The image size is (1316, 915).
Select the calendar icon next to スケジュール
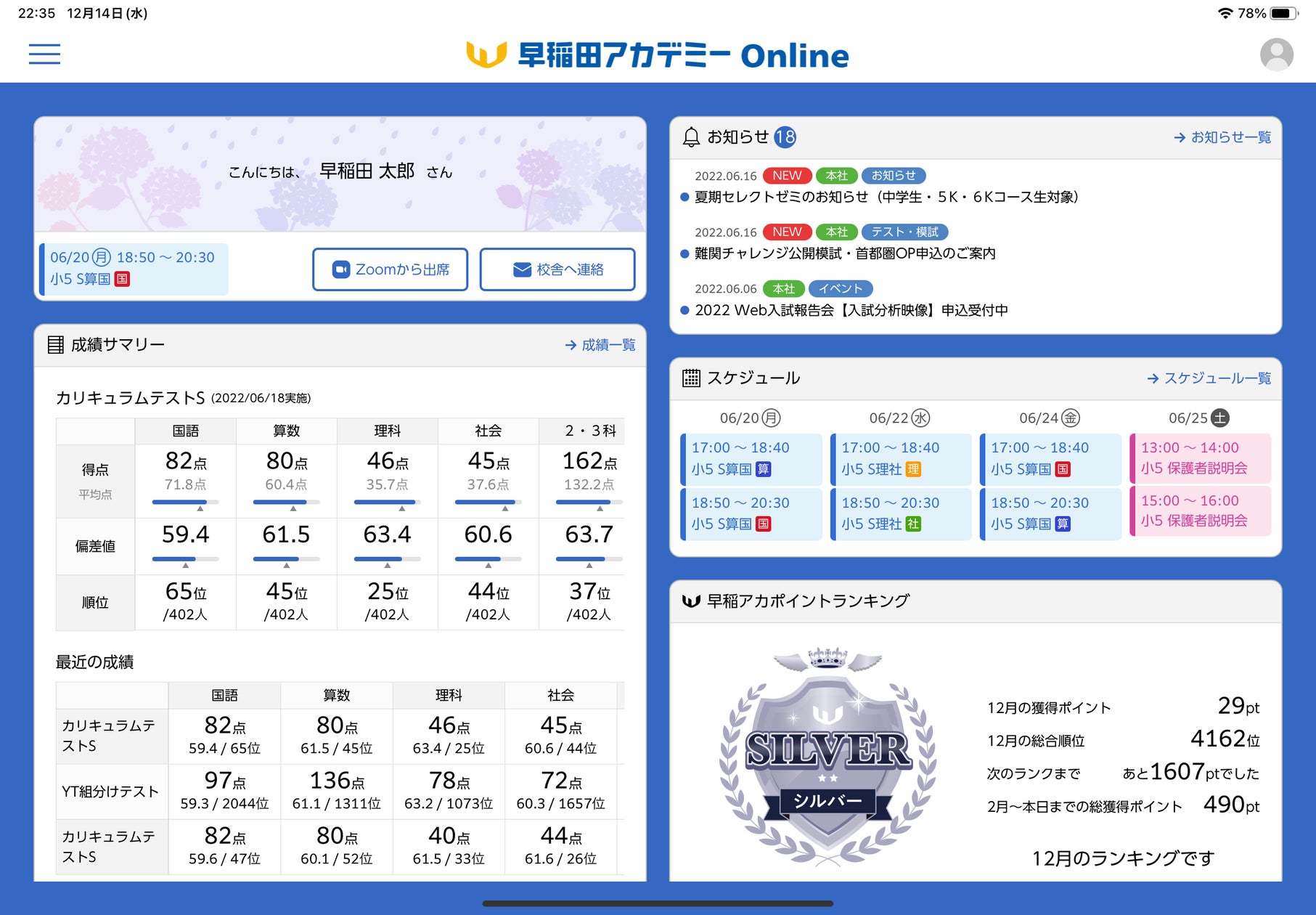pos(690,378)
